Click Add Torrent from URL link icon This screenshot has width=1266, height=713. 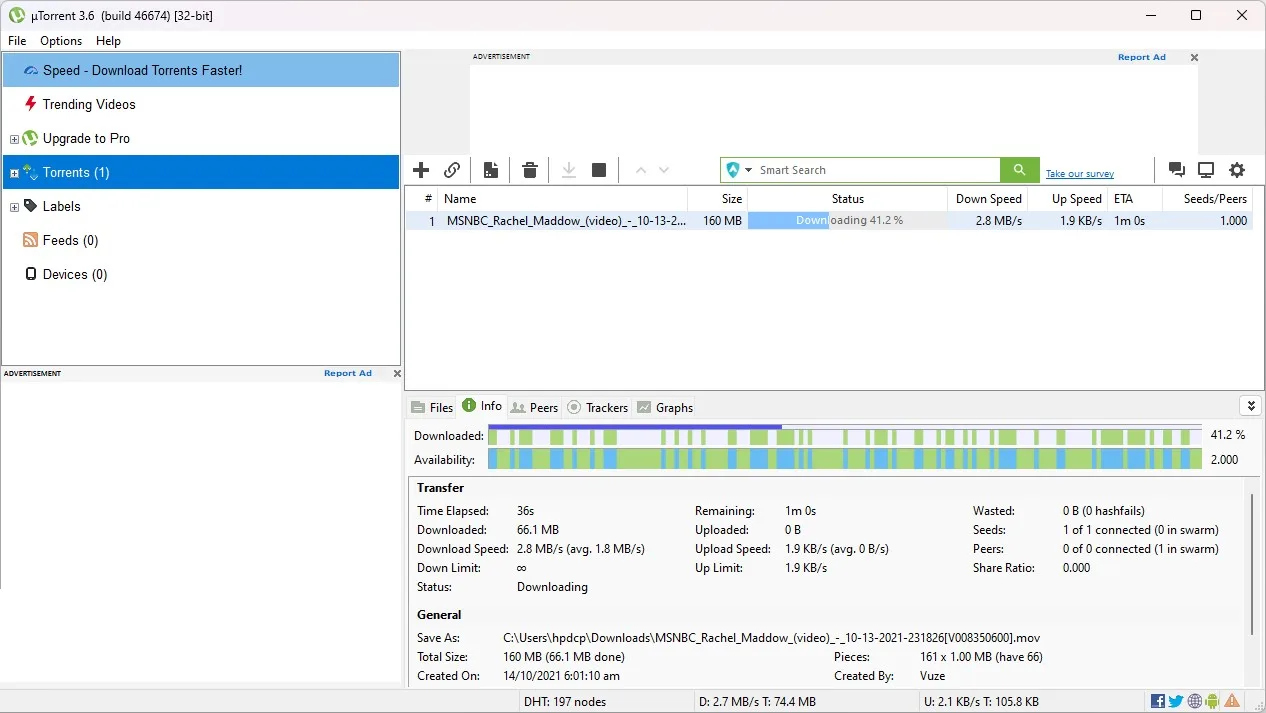(452, 170)
